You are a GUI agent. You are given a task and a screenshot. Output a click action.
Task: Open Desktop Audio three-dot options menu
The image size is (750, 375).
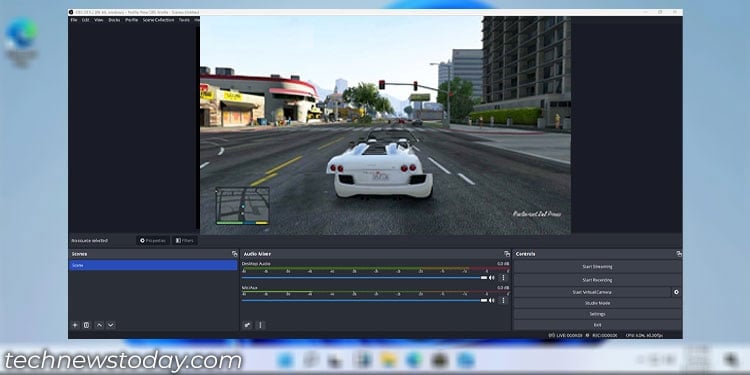pyautogui.click(x=503, y=277)
